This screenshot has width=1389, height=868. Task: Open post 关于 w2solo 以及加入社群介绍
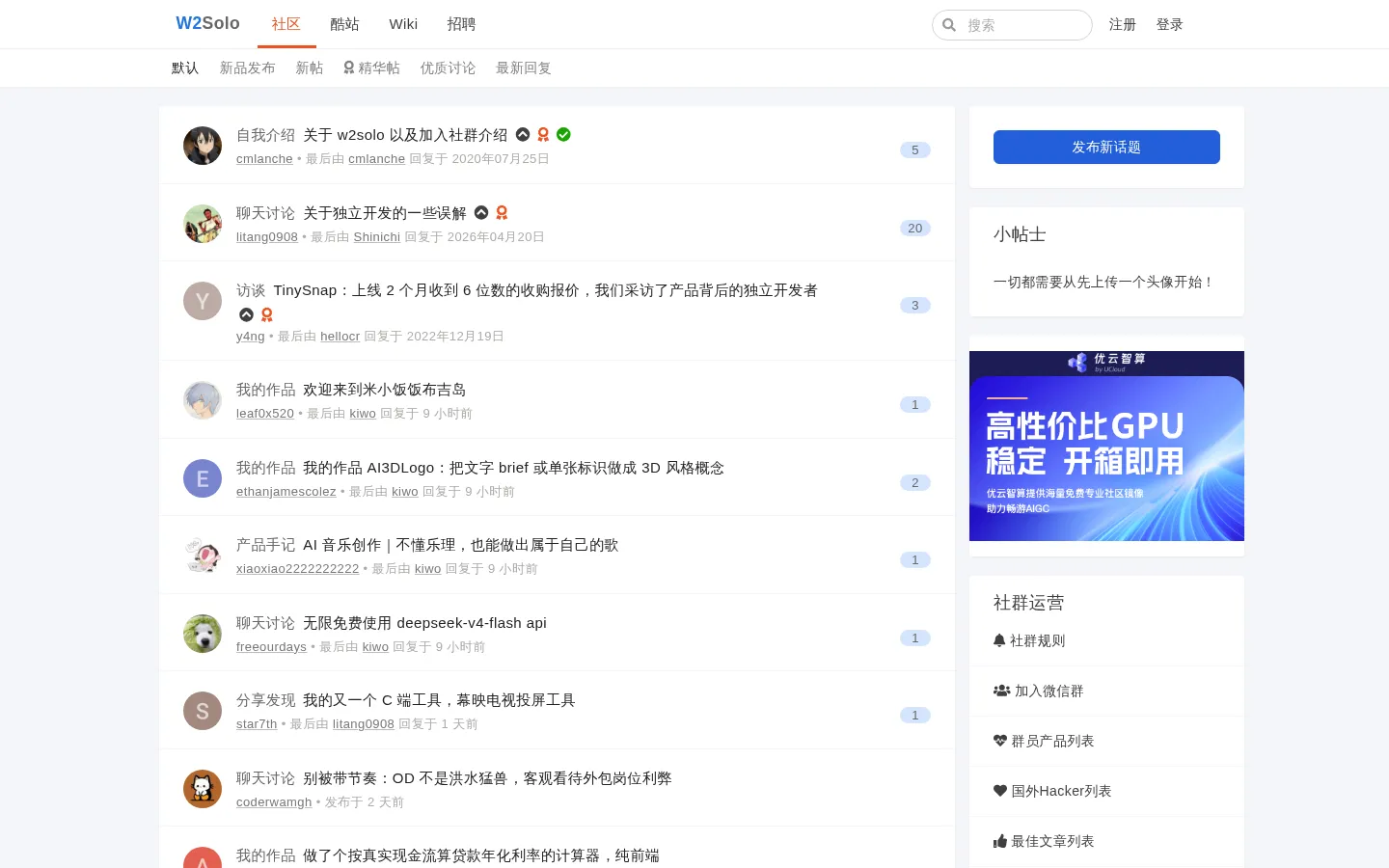click(x=405, y=135)
